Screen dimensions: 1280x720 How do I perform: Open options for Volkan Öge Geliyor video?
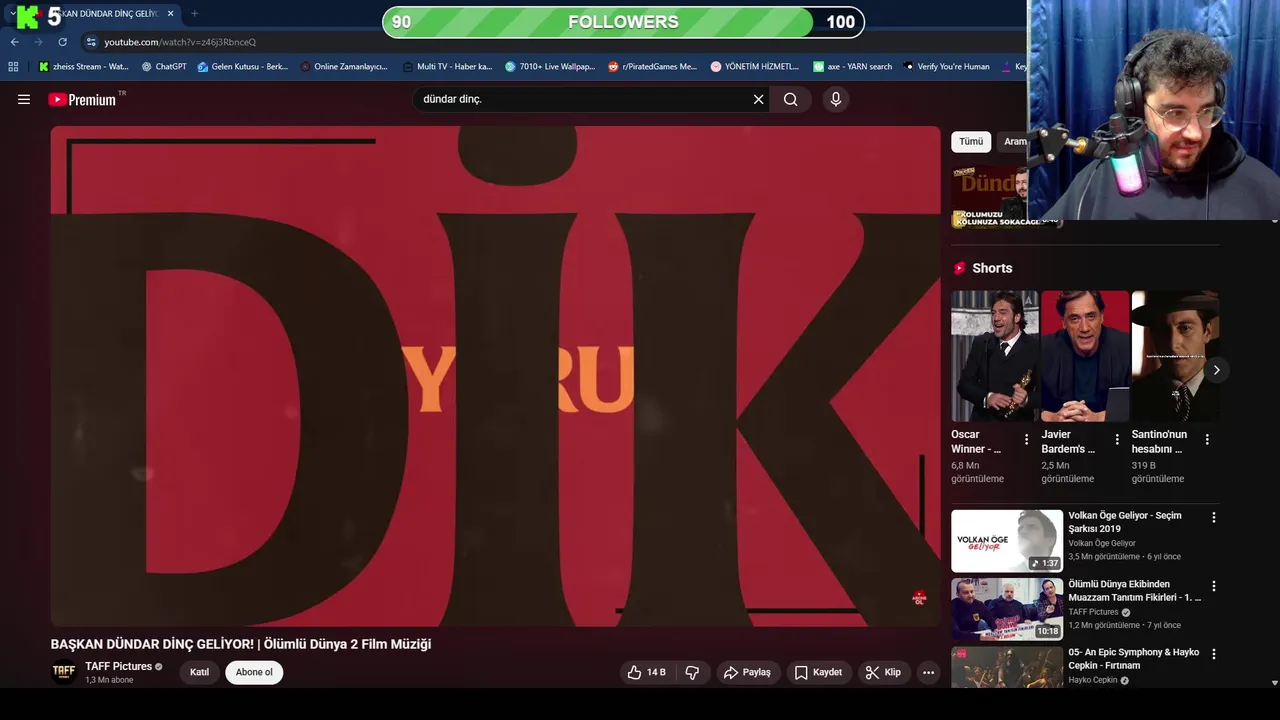[1214, 518]
